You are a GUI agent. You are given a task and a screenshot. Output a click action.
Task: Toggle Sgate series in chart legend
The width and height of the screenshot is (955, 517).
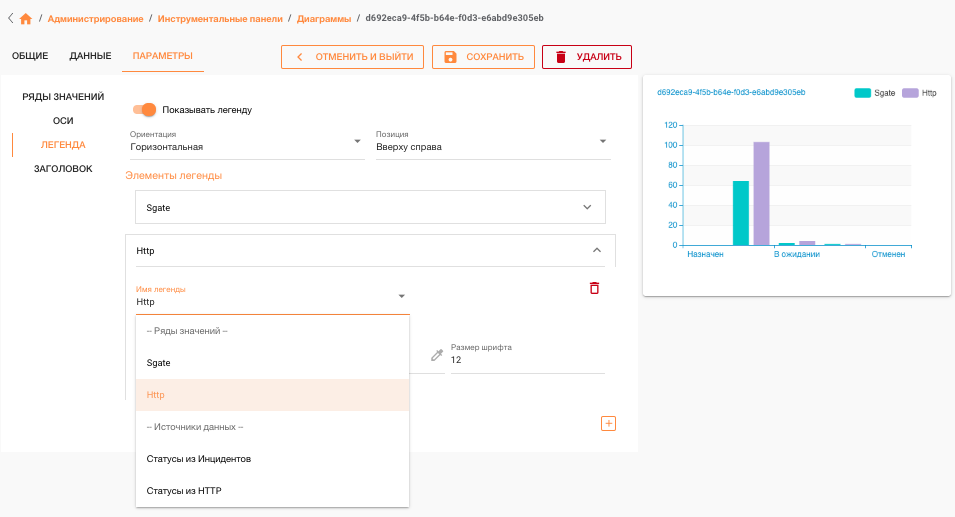tap(875, 93)
